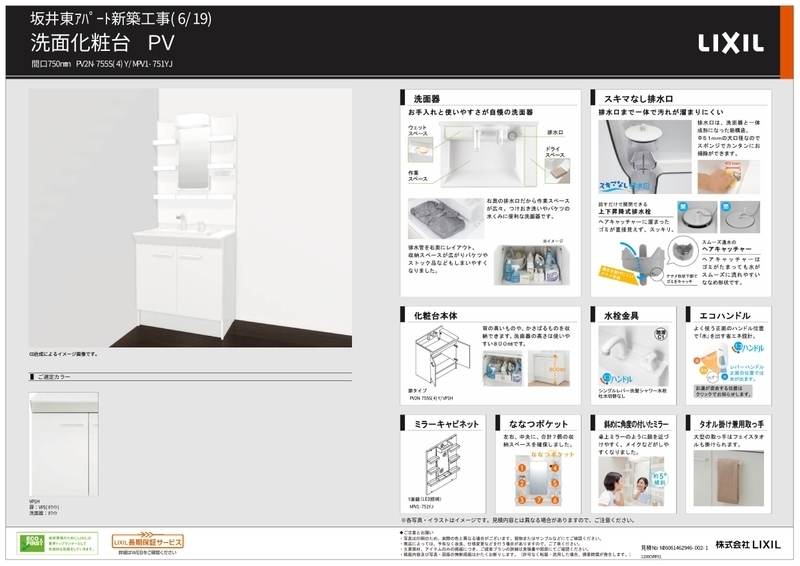The height and width of the screenshot is (566, 800).
Task: Select the title 洗面化粧台 PV
Action: pos(102,43)
